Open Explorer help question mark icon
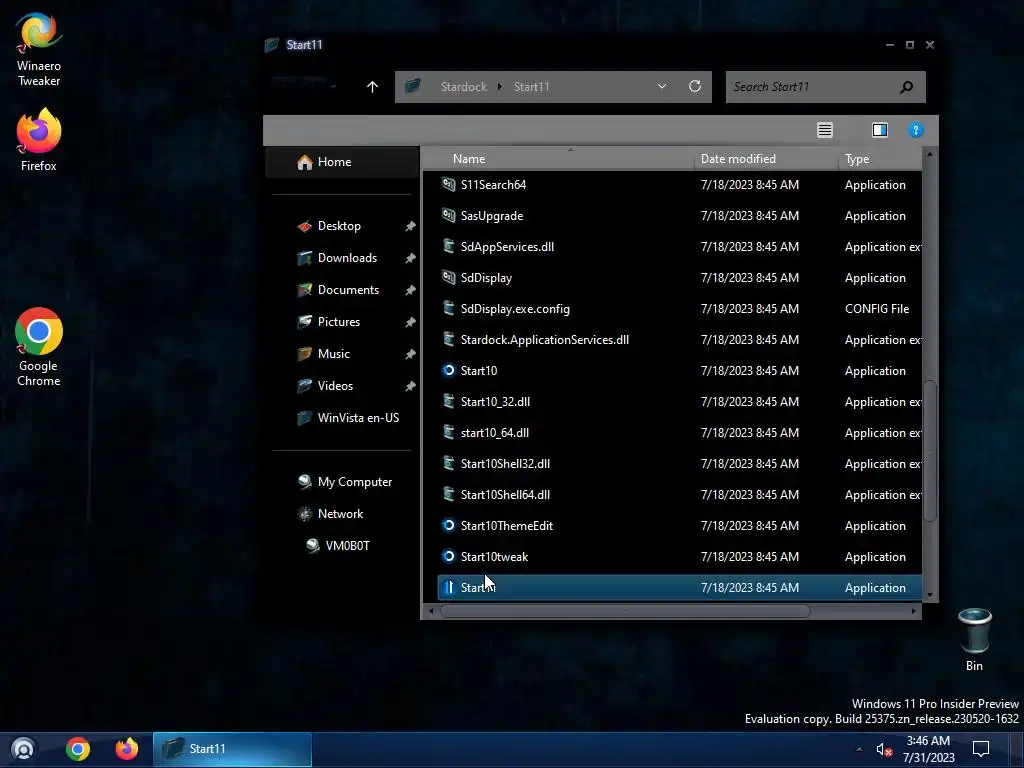Image resolution: width=1024 pixels, height=768 pixels. [916, 130]
